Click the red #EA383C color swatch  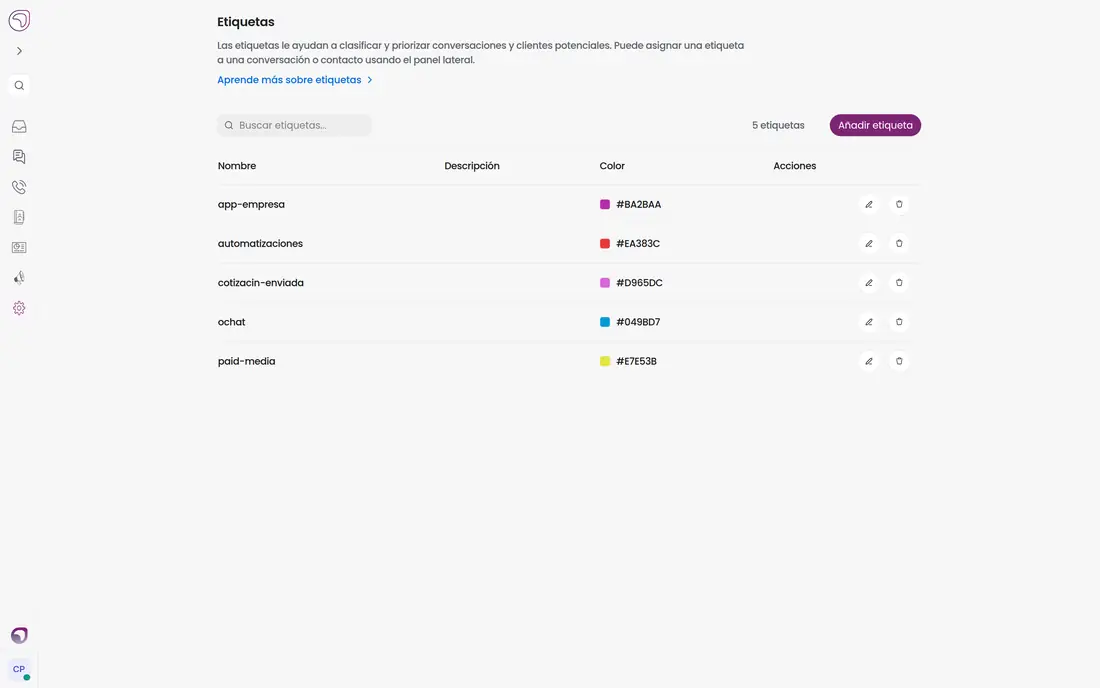605,244
